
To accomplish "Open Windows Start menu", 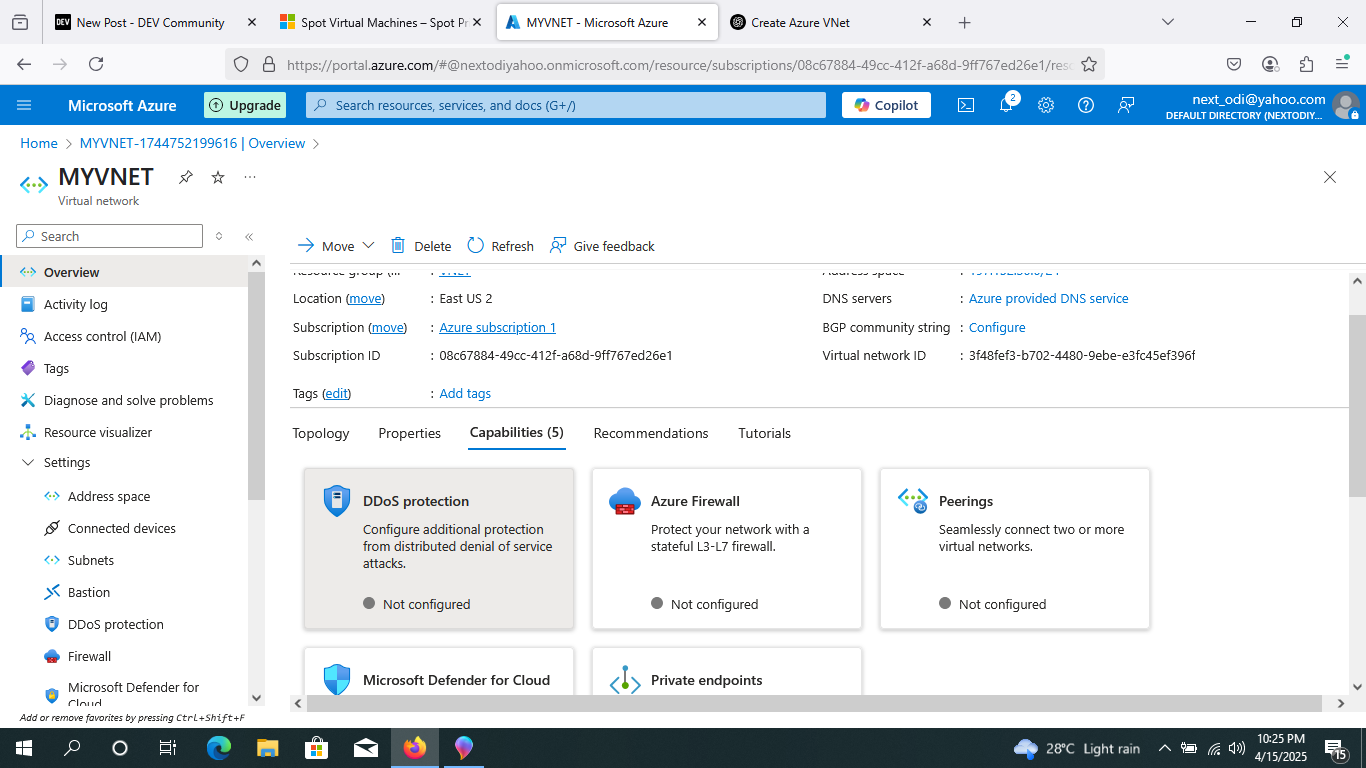I will (23, 748).
